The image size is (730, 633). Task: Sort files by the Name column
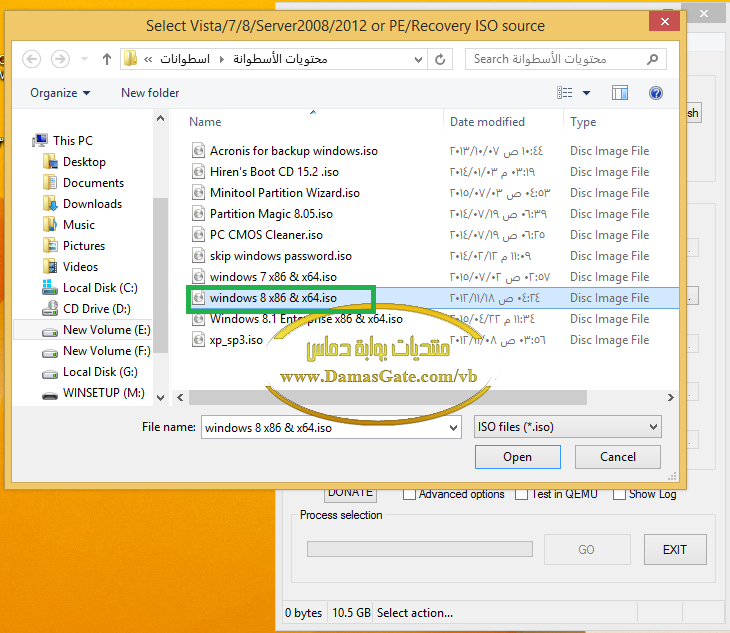coord(205,122)
